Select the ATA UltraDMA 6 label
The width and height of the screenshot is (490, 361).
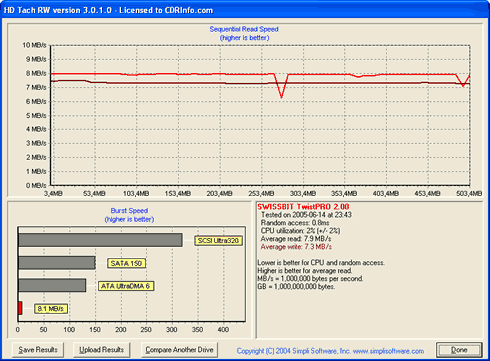[x=126, y=286]
